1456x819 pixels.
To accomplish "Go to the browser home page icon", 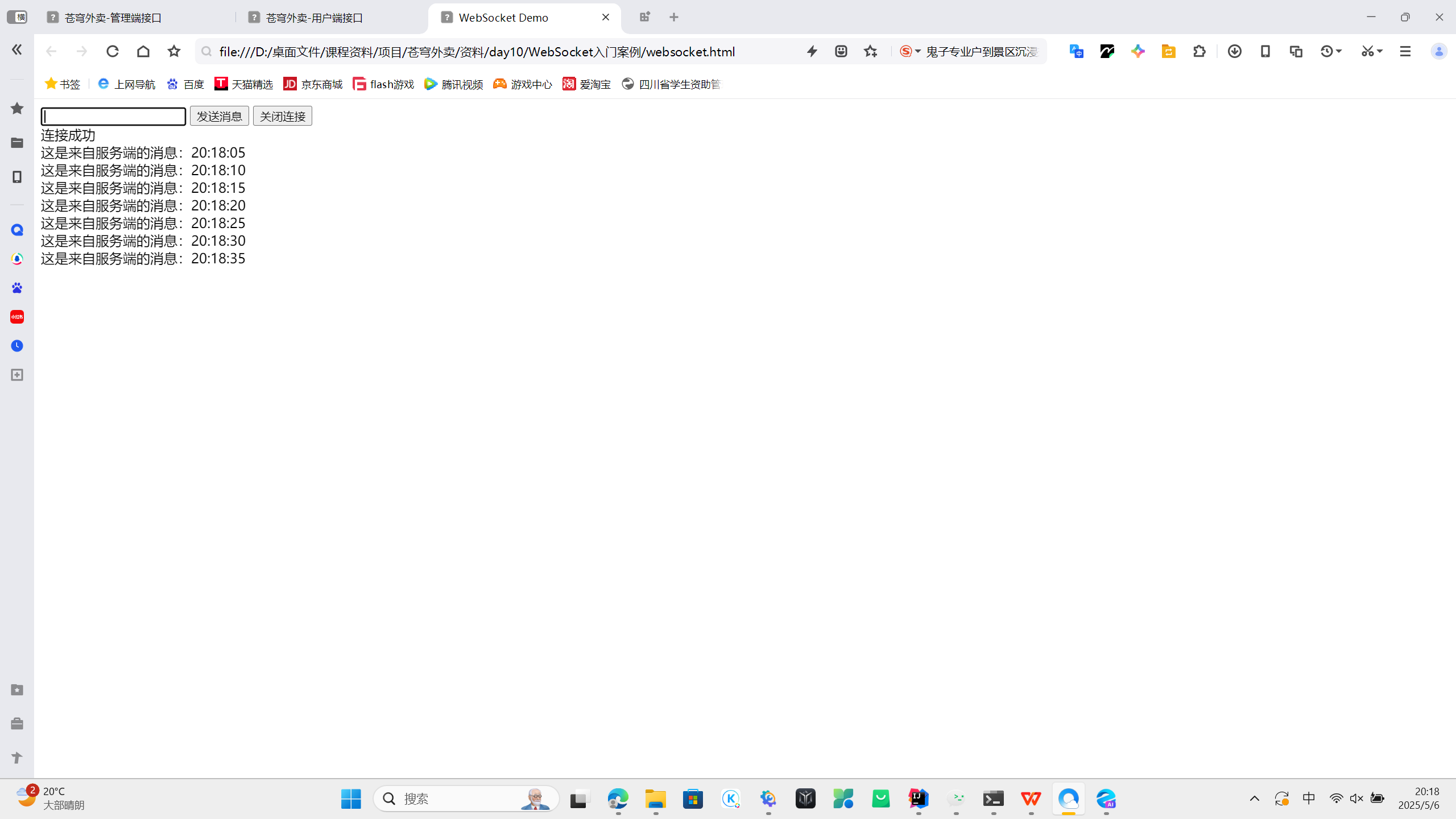I will 143,52.
